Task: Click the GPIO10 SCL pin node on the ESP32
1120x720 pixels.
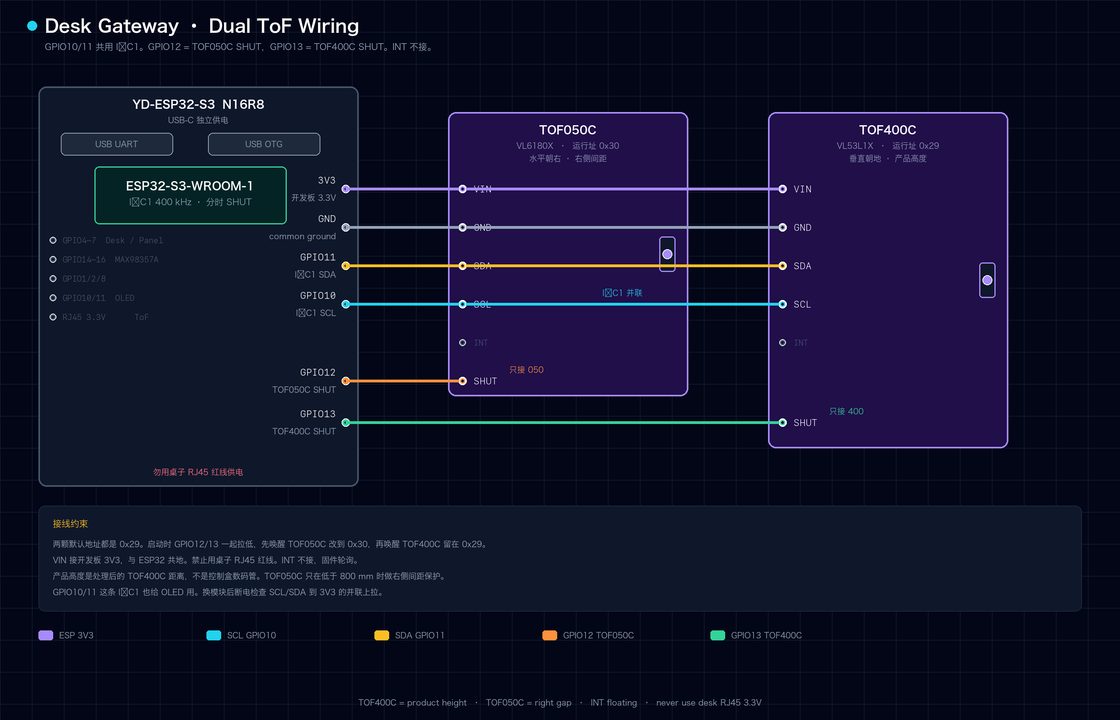Action: (346, 304)
